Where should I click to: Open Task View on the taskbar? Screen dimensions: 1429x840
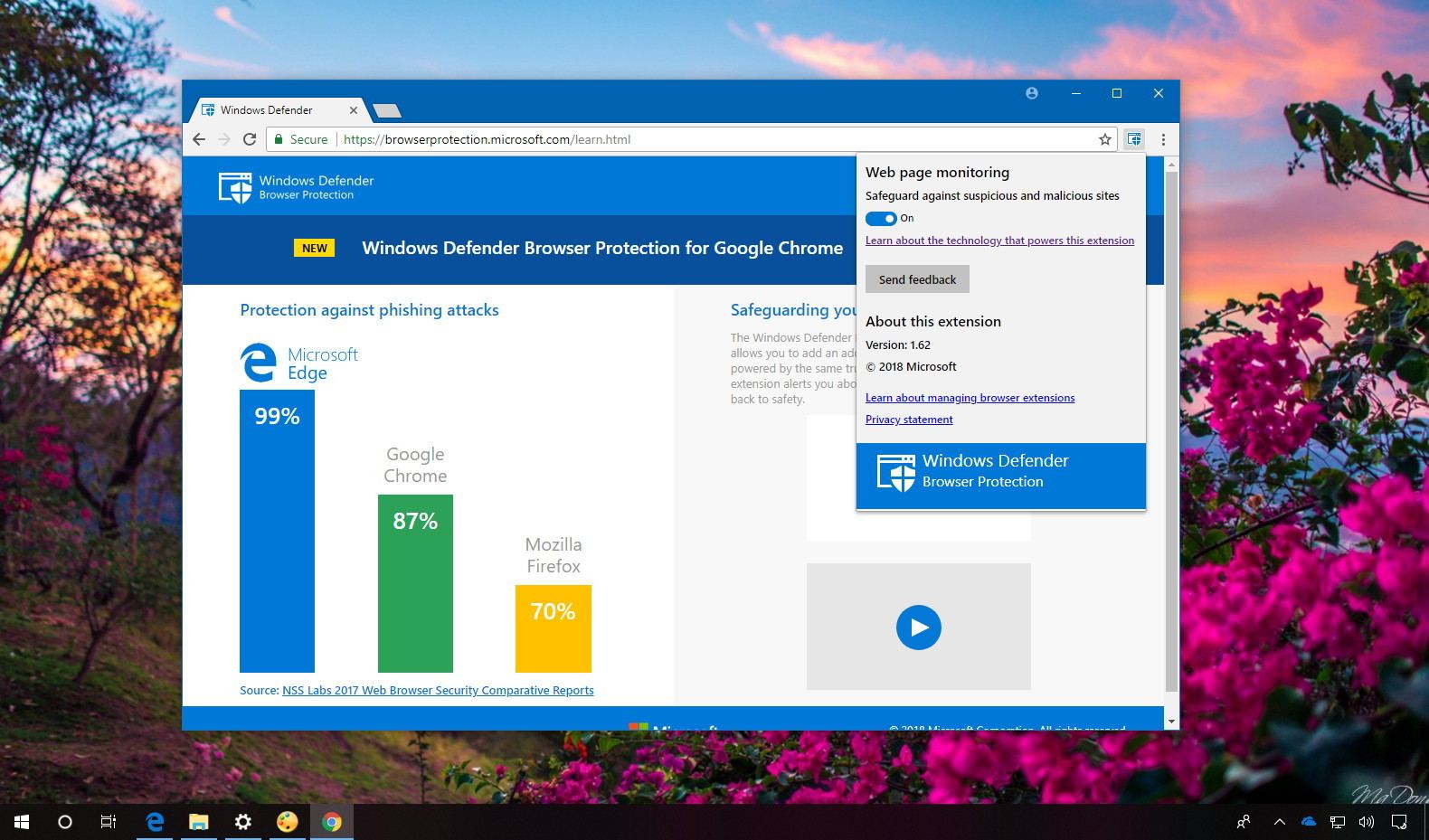pyautogui.click(x=109, y=822)
